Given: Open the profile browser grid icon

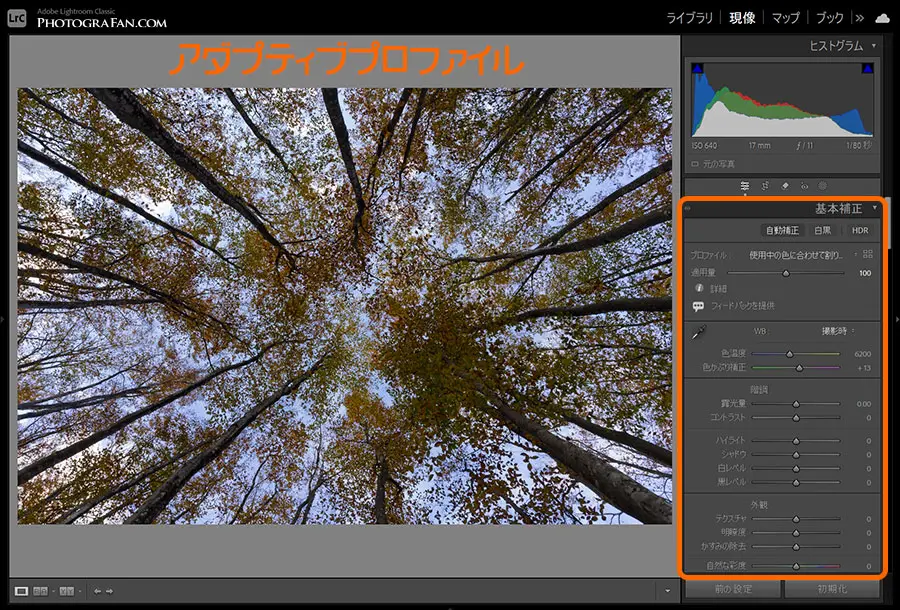Looking at the screenshot, I should point(868,254).
